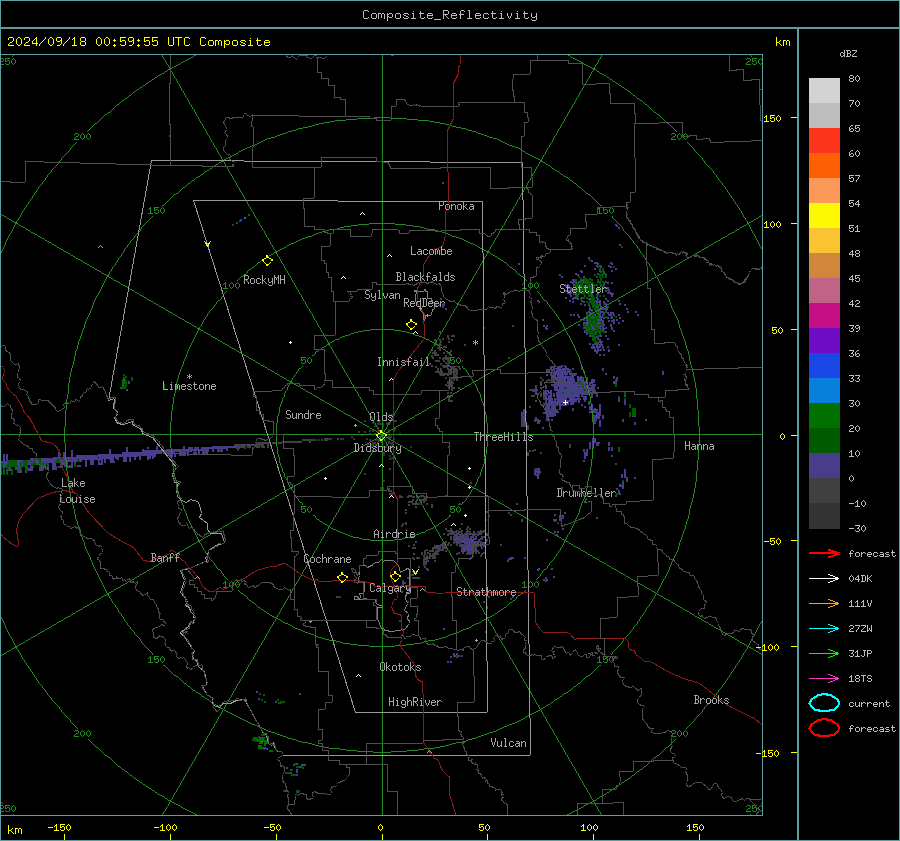Viewport: 900px width, 841px height.
Task: Click the Composite_Reflectivity title
Action: 450,15
